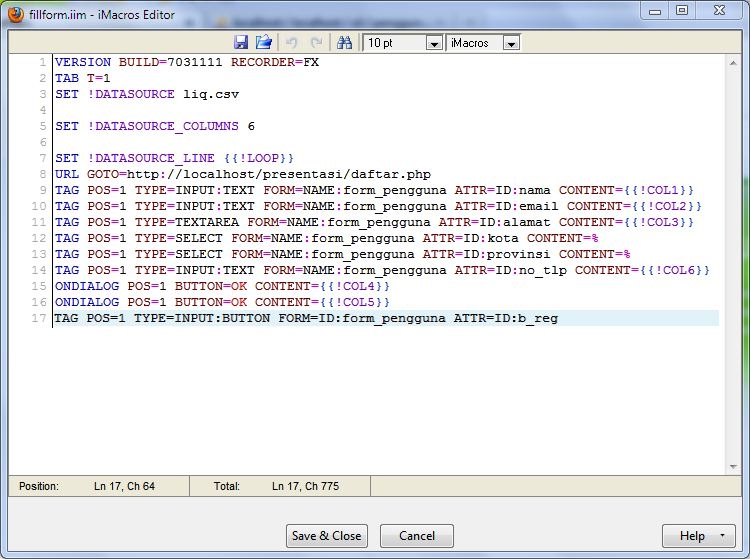Click the SET !DATASOURCE liq.csv line
The image size is (750, 559).
[x=147, y=94]
